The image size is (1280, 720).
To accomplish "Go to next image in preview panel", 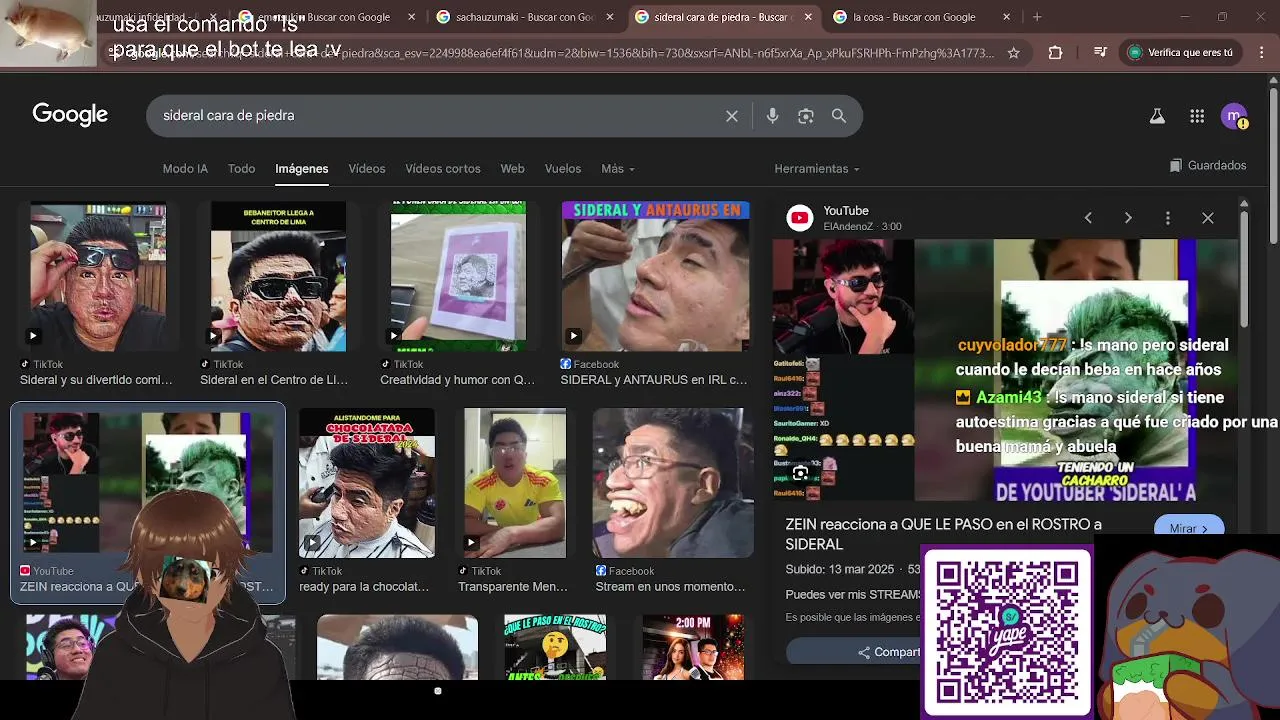I will pyautogui.click(x=1128, y=218).
